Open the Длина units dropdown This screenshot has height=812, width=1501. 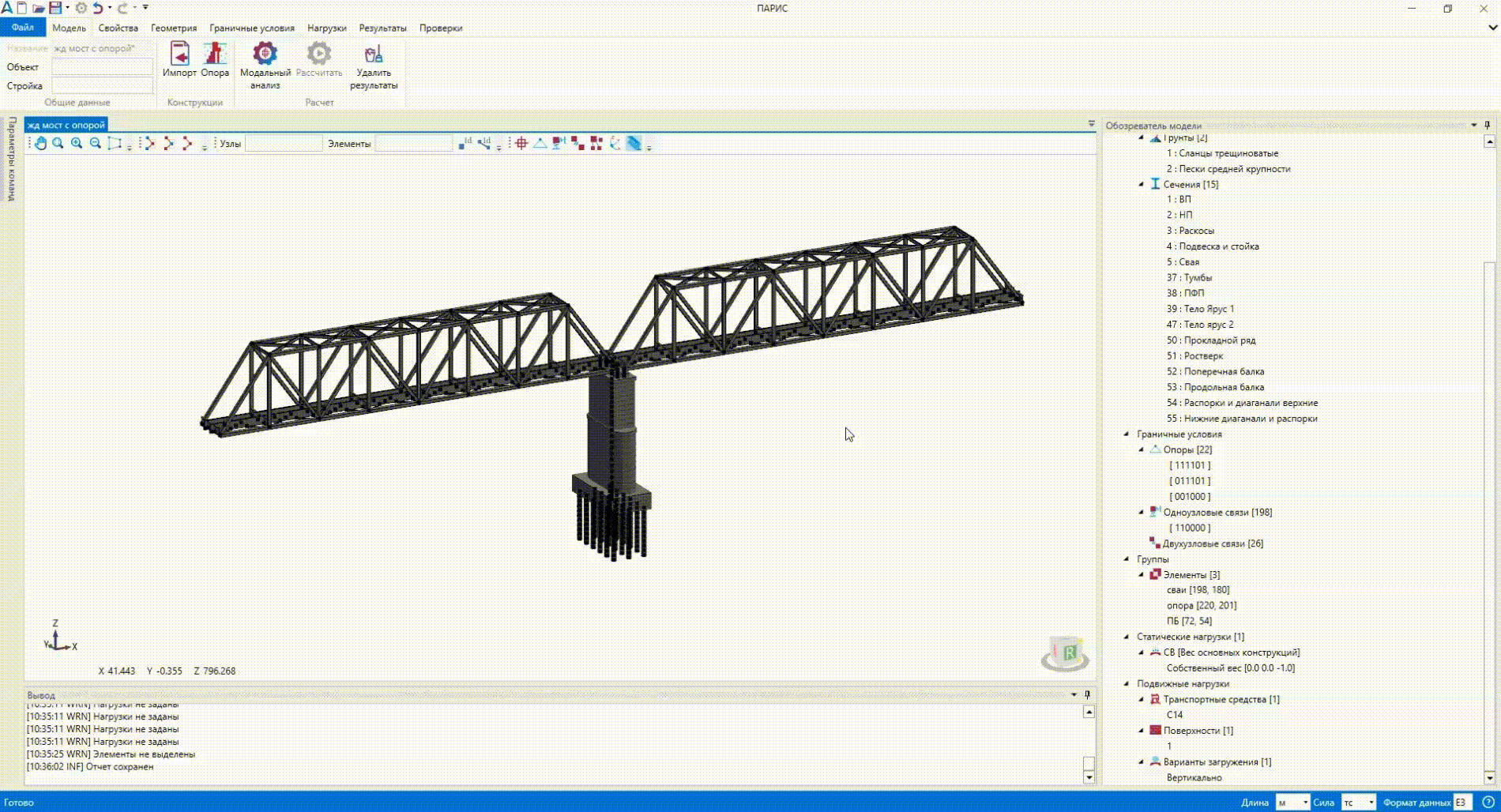point(1292,802)
